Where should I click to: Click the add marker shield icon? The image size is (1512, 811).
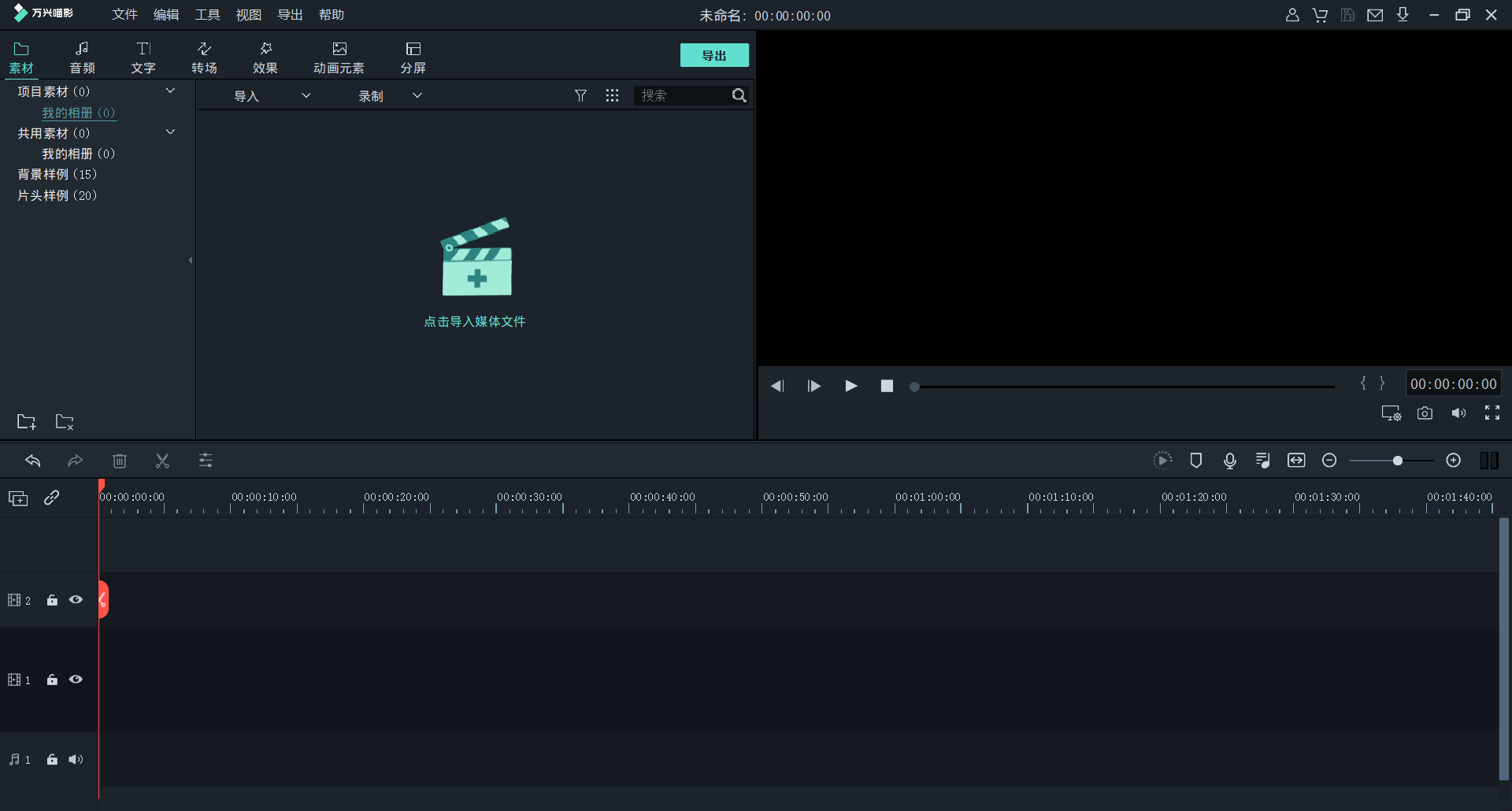tap(1195, 461)
